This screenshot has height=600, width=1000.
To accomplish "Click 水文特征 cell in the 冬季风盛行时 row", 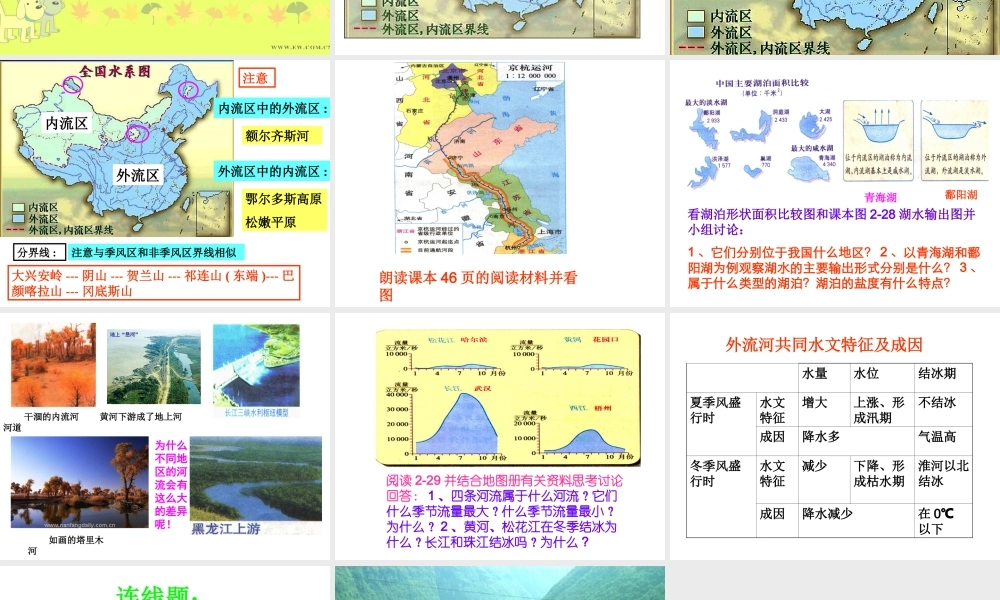I will (x=777, y=479).
